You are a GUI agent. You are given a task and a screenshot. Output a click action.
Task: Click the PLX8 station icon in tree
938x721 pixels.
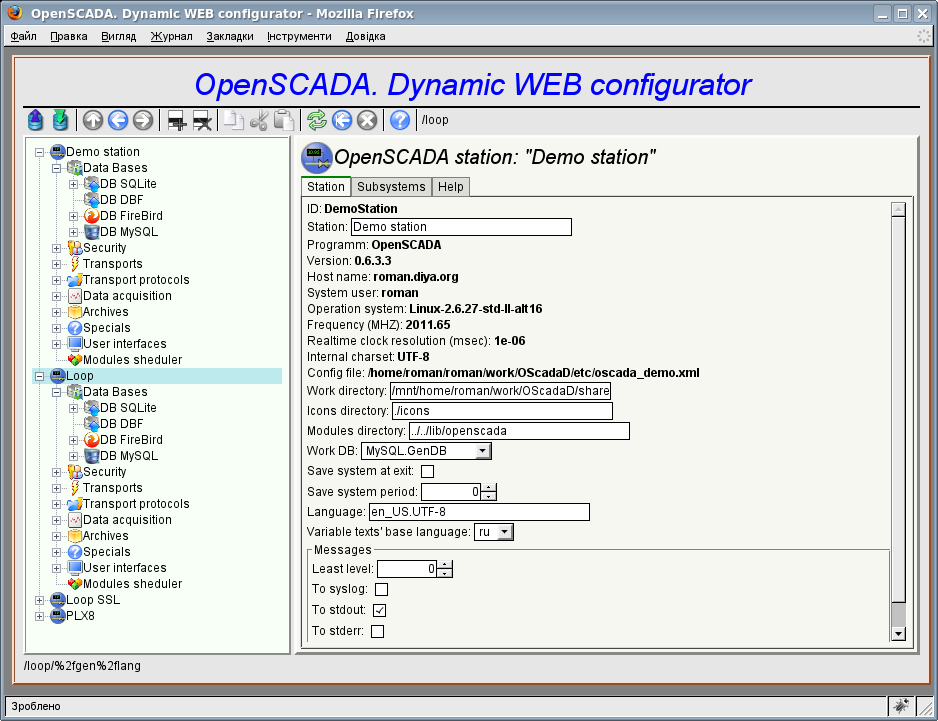pos(57,616)
